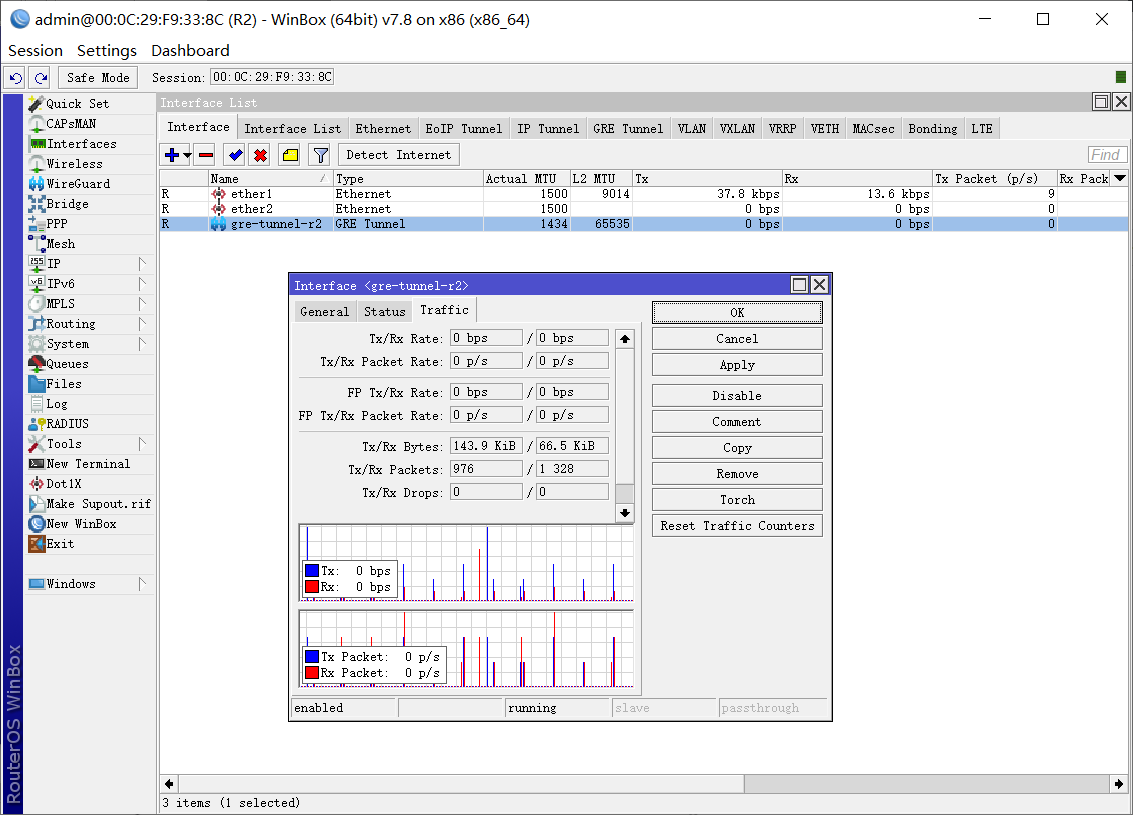Open RADIUS from sidebar

point(67,424)
